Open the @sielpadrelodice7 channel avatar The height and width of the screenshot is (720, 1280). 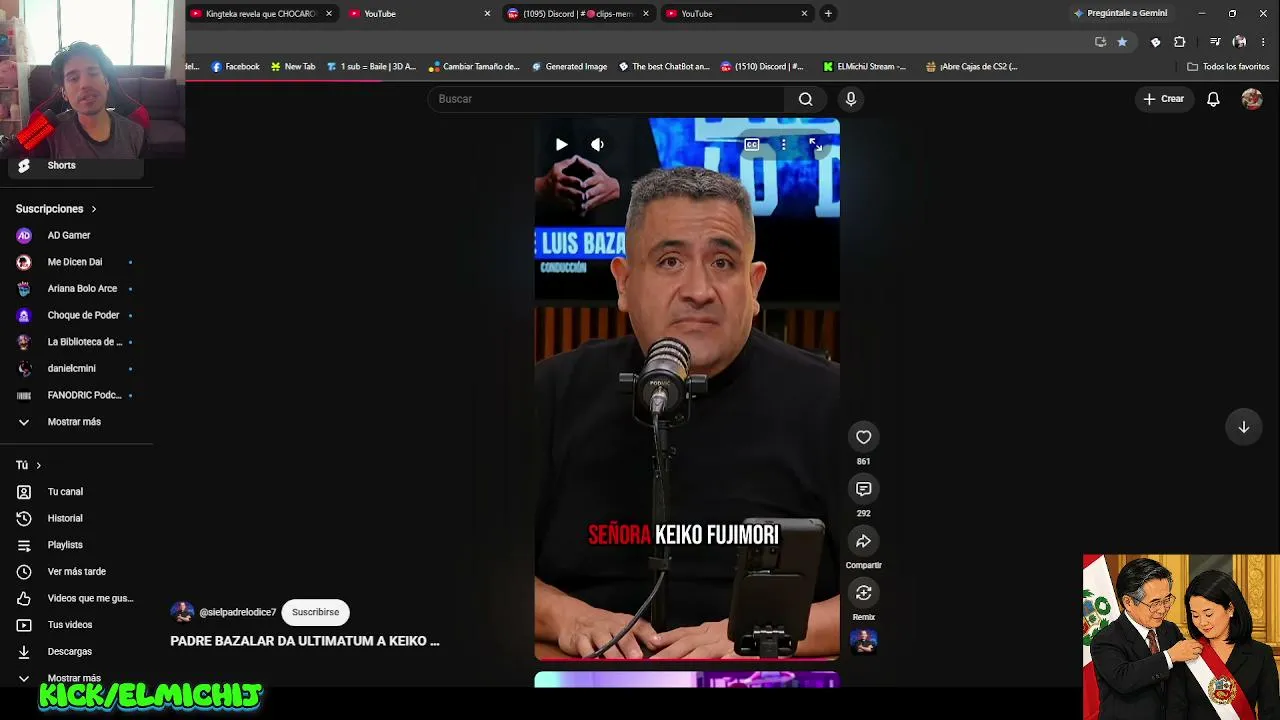click(182, 612)
